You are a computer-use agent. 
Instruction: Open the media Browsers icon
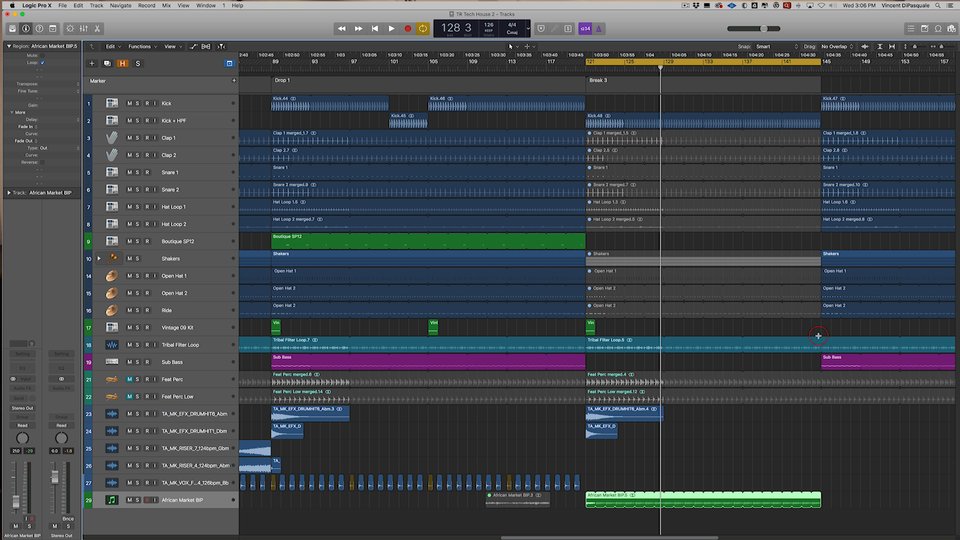951,29
